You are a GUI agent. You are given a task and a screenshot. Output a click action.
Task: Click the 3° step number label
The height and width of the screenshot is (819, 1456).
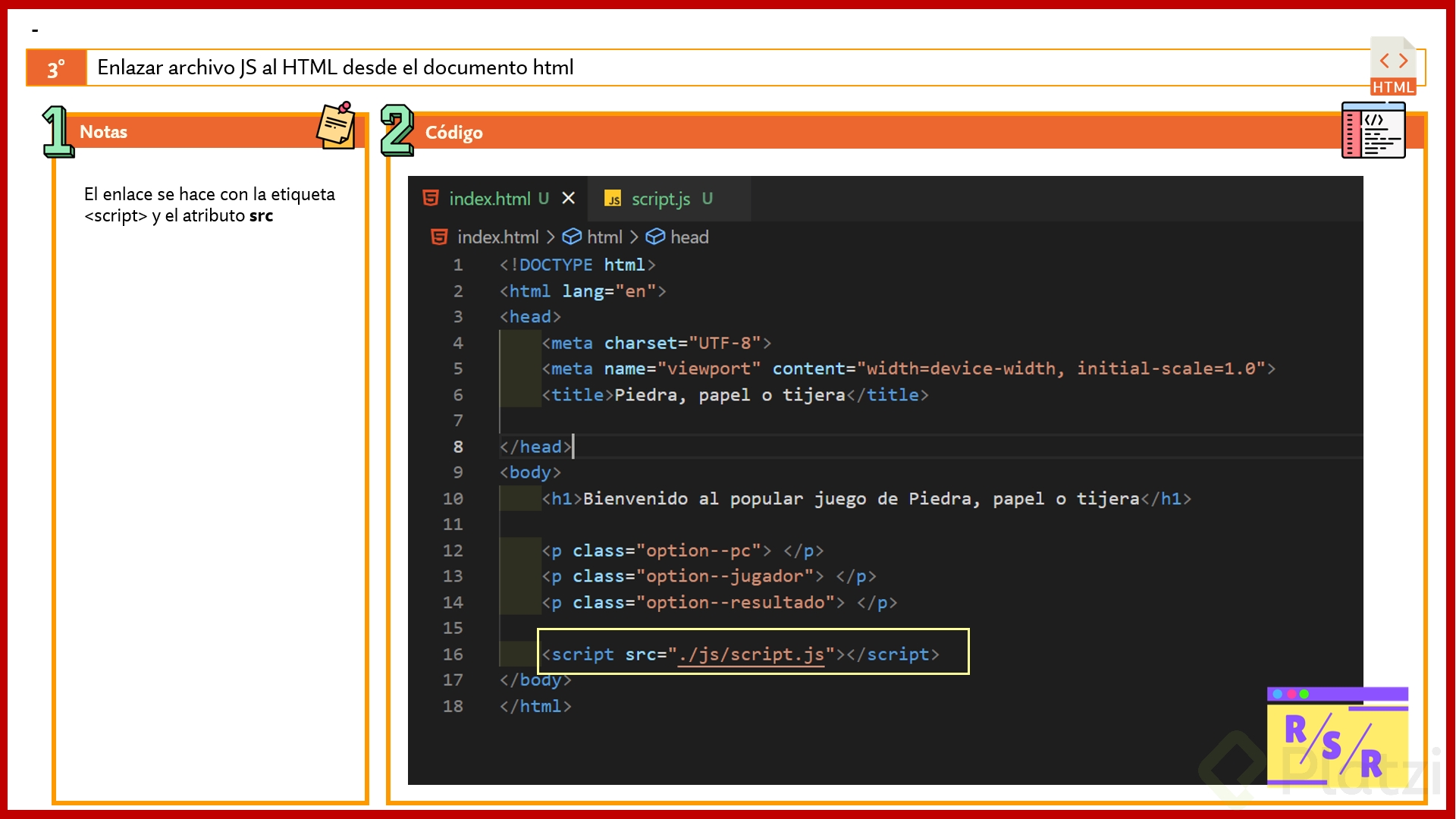pos(56,68)
